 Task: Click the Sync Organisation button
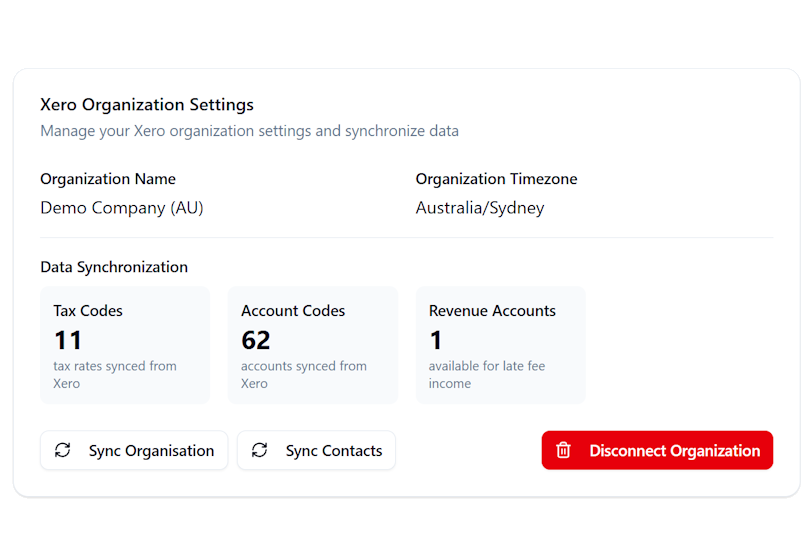click(134, 451)
